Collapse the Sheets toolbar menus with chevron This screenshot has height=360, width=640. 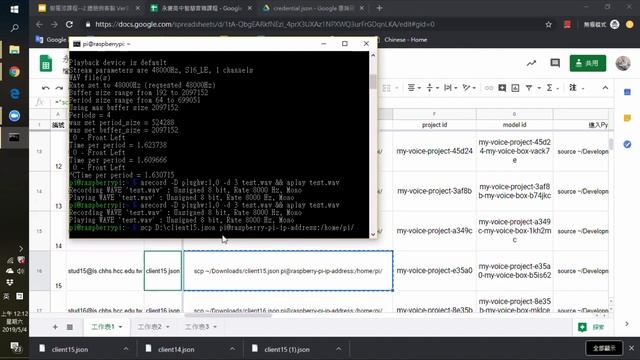point(605,88)
